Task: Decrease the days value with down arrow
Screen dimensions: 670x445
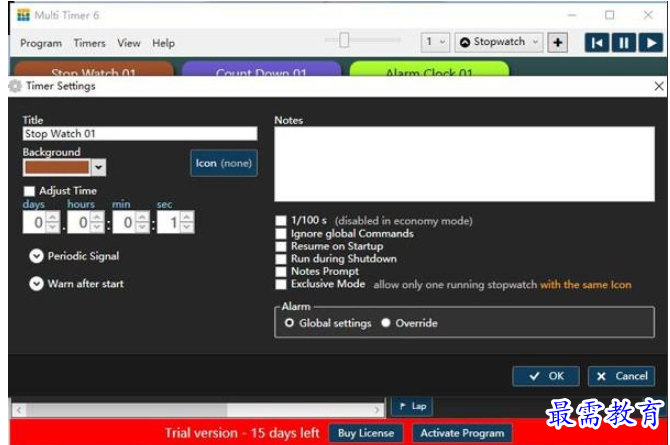Action: click(53, 227)
